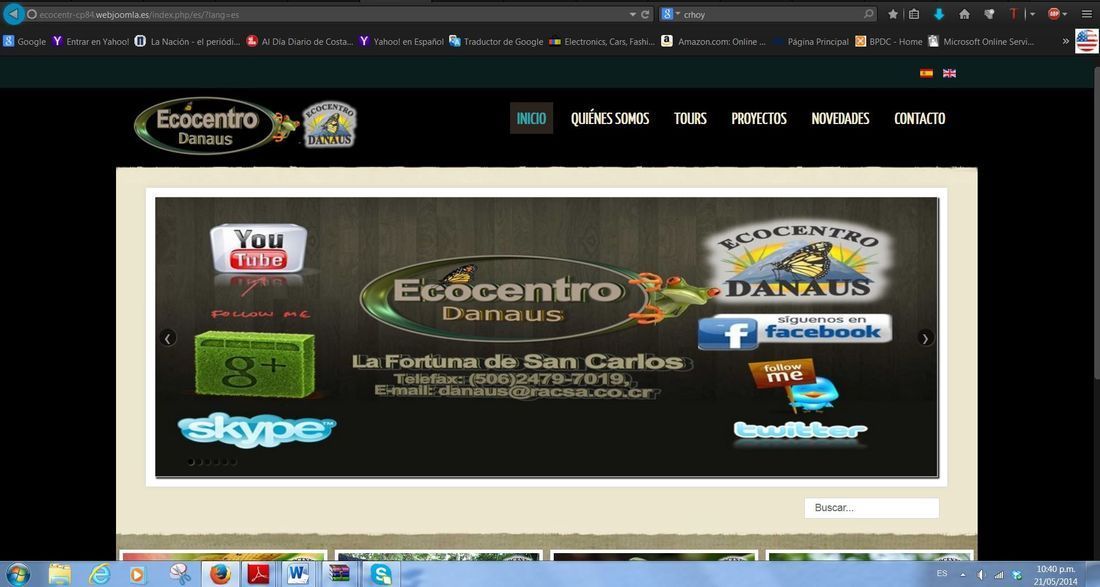
Task: Open the TOURS menu item
Action: pos(690,119)
